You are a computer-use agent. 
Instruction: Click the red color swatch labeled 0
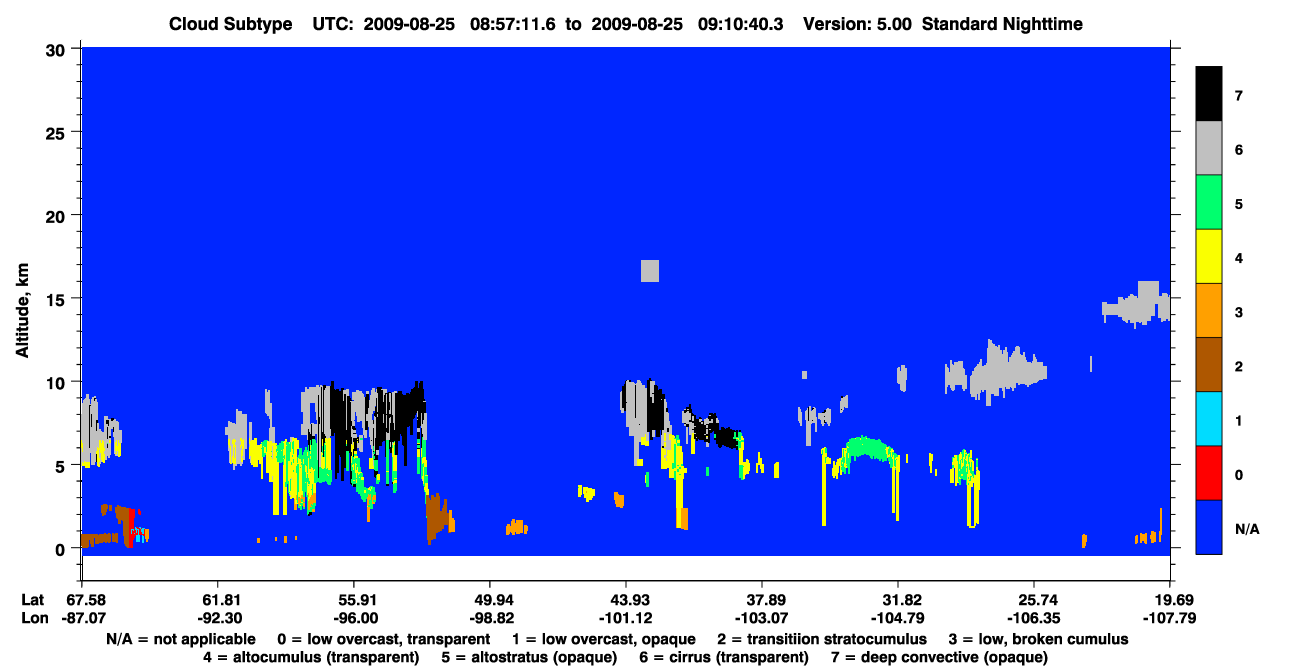click(1209, 473)
